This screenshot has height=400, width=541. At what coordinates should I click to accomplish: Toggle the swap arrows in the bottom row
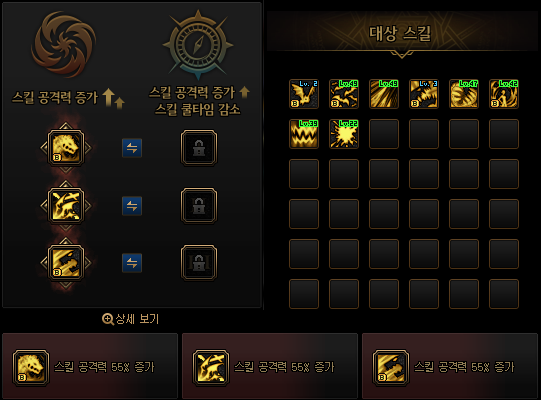coord(132,263)
